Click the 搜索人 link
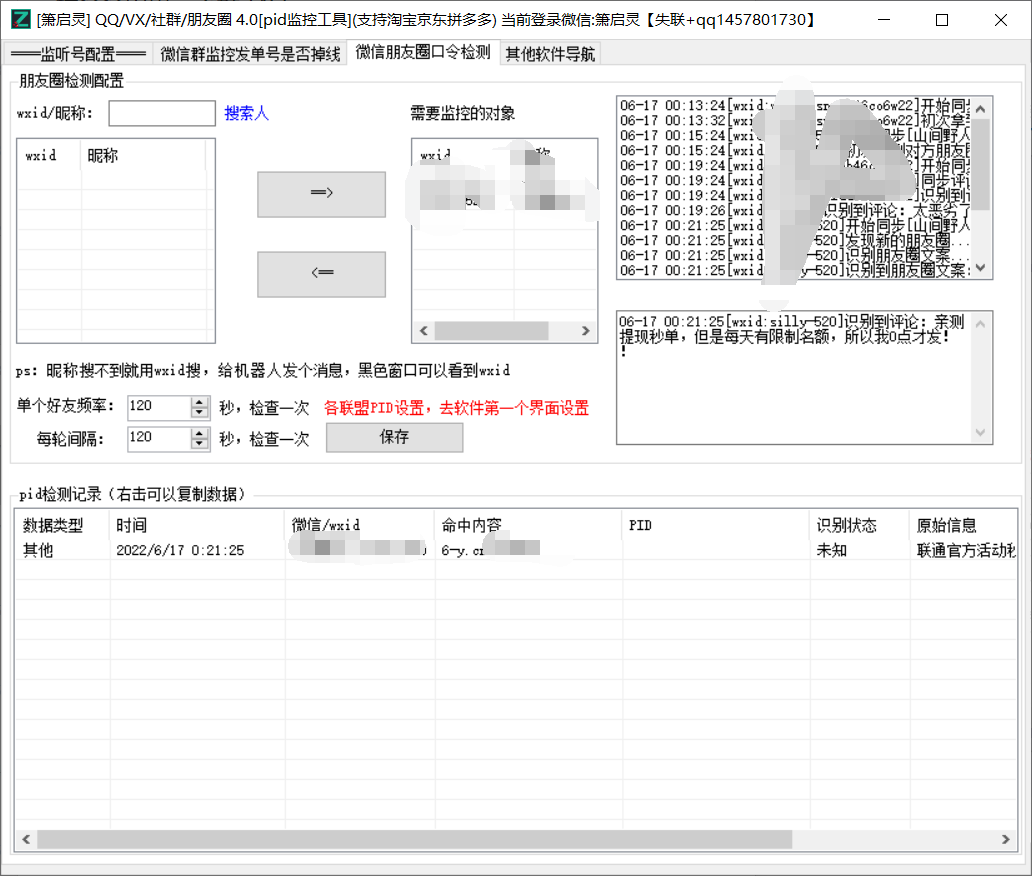Screen dimensions: 1032x876 point(247,113)
